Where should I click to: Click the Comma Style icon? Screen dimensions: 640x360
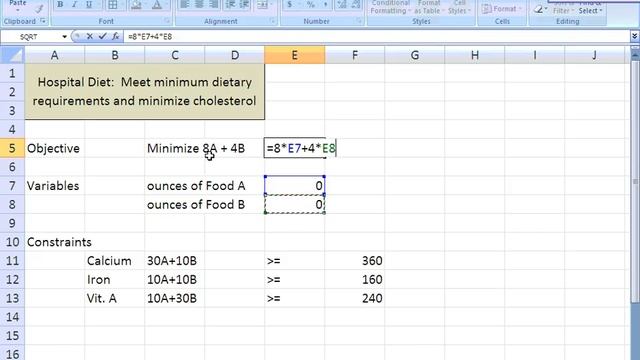tap(325, 4)
